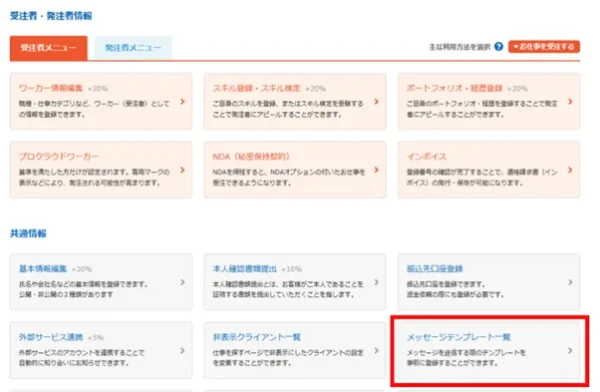Open インボイス link
This screenshot has width=600, height=392.
(426, 156)
